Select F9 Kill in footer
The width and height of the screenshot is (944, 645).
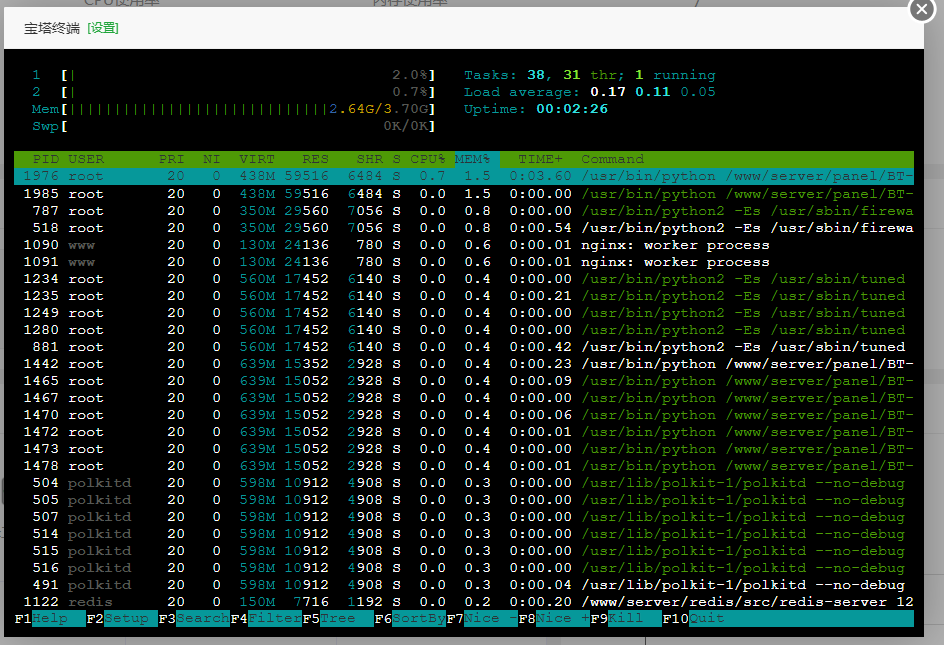point(626,619)
